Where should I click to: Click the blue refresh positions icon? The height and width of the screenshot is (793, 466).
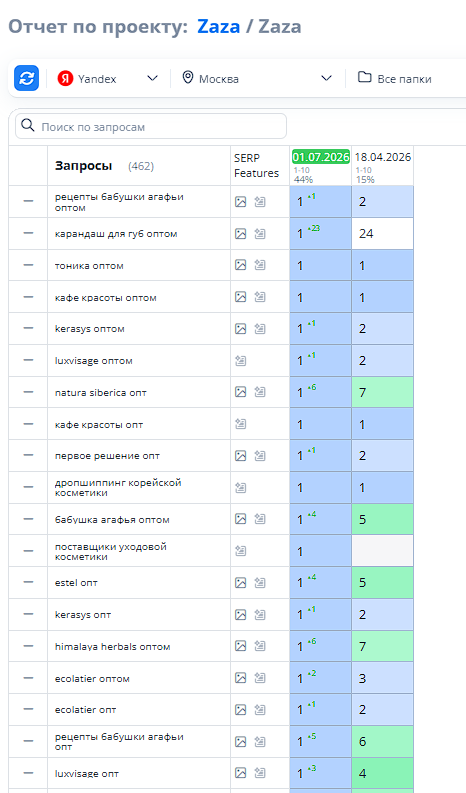tap(26, 78)
